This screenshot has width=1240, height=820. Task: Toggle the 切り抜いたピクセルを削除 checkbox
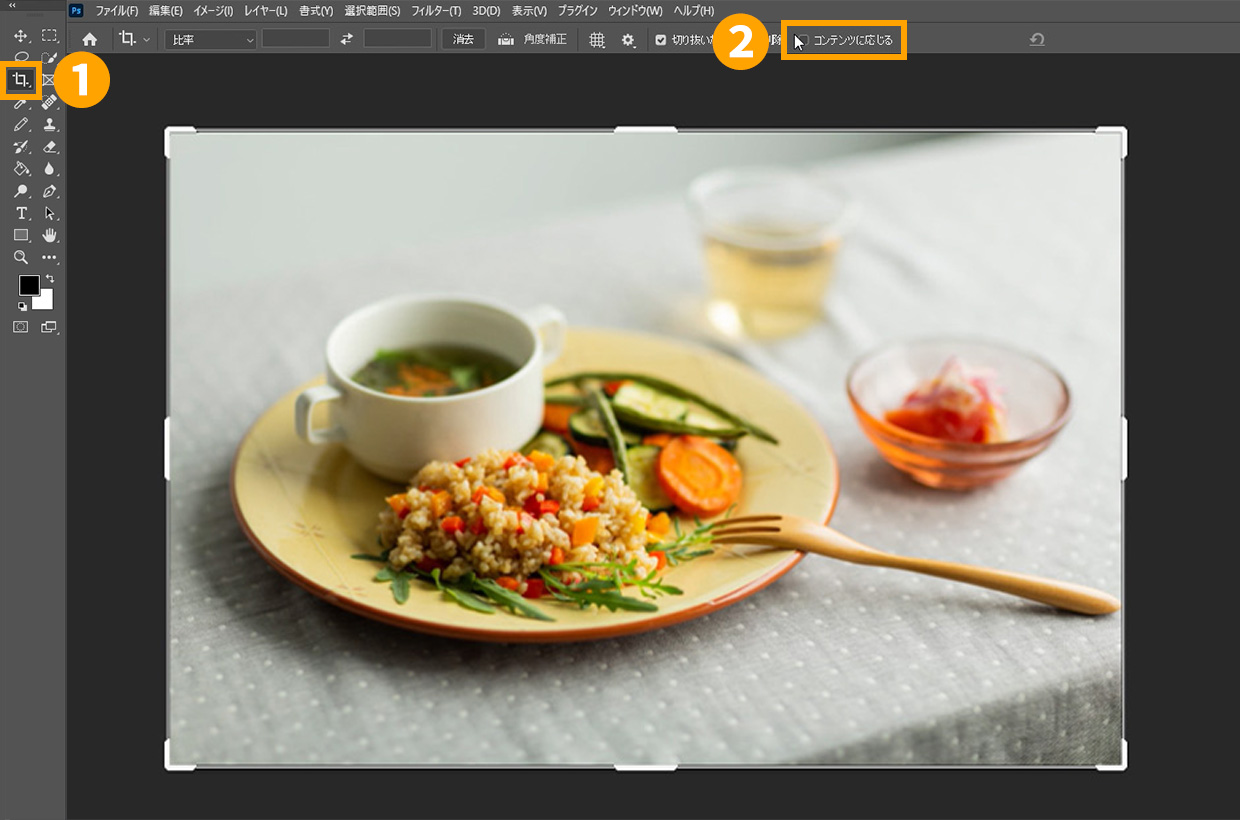(660, 40)
